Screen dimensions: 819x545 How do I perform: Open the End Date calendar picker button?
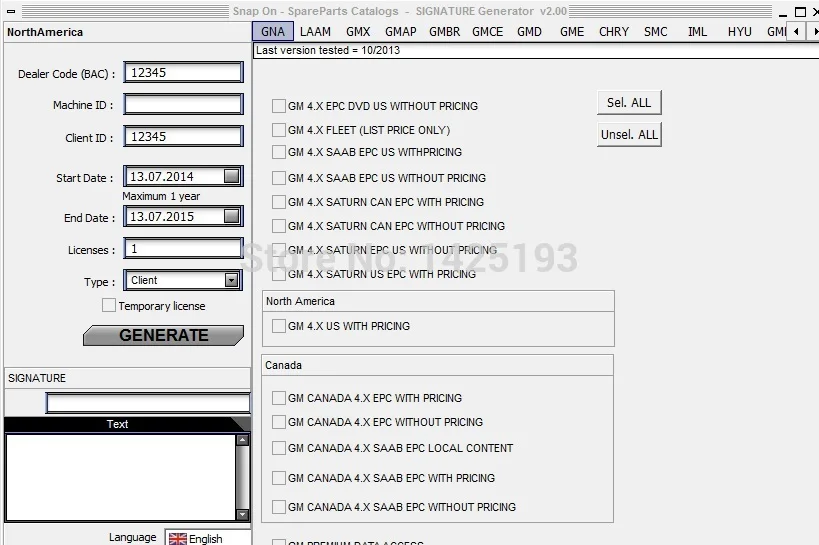[231, 216]
